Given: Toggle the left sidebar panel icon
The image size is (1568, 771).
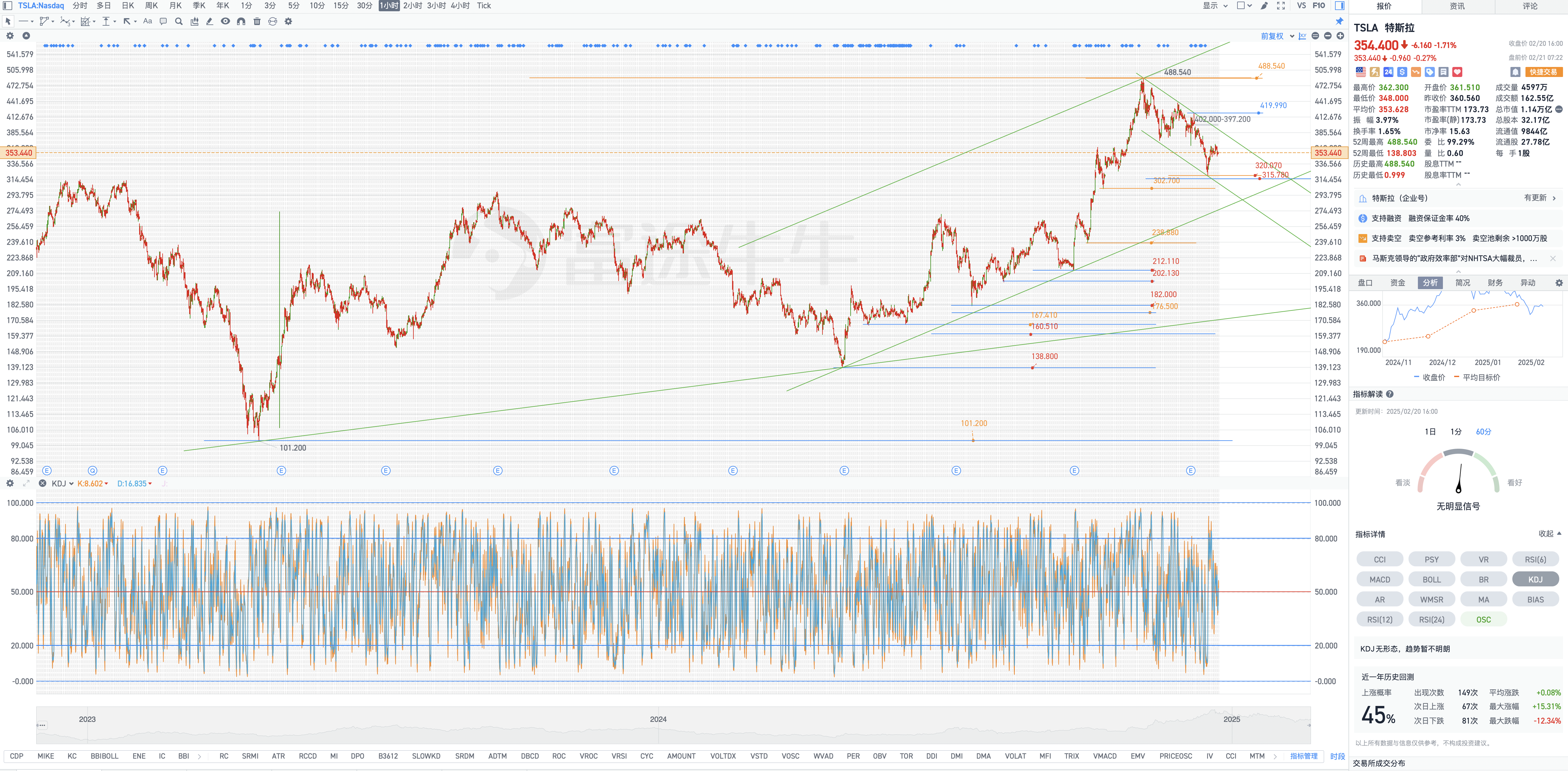Looking at the screenshot, I should [8, 6].
